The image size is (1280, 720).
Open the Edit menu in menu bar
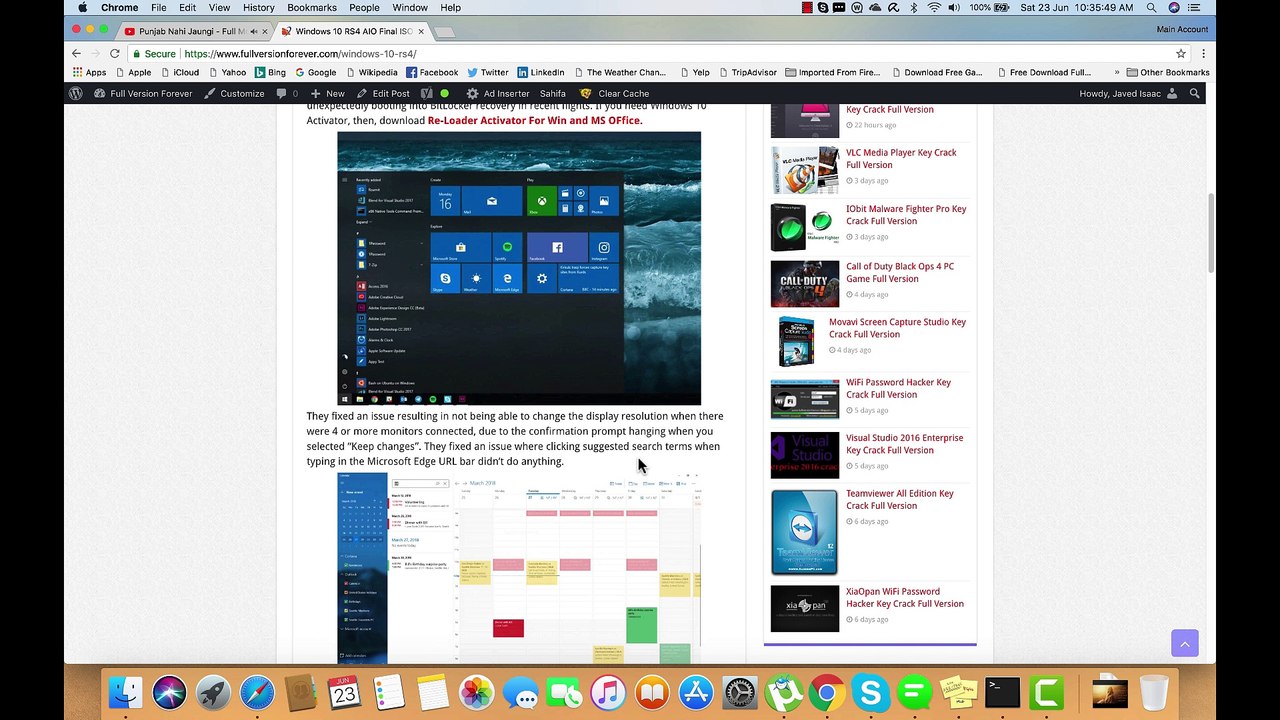[187, 8]
